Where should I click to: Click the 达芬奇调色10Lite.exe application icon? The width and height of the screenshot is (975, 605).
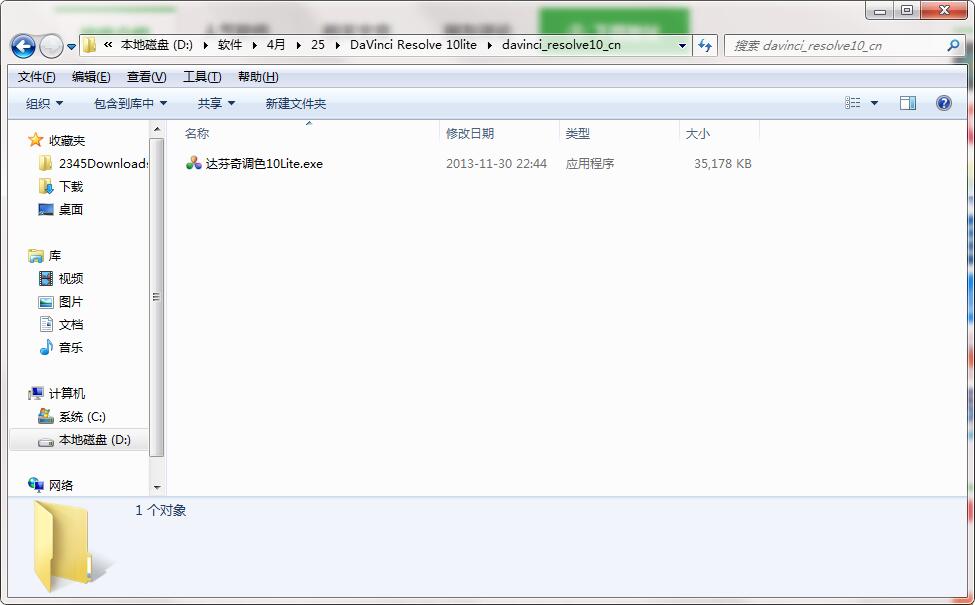[x=193, y=163]
